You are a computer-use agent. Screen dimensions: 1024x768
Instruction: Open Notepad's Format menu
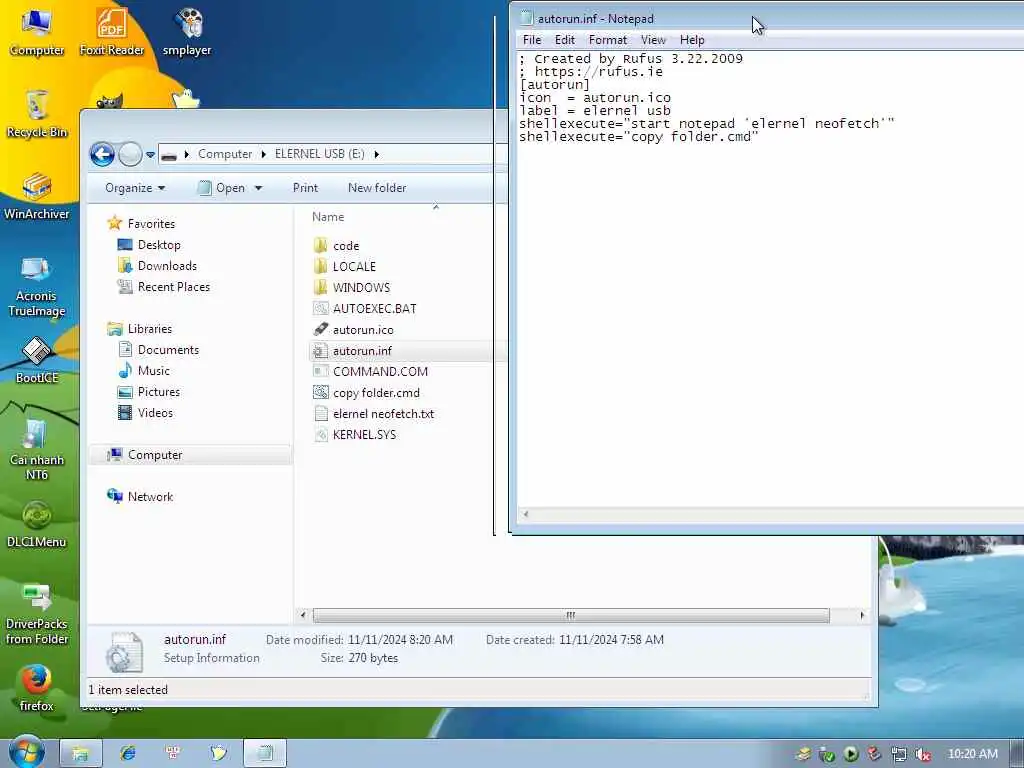click(607, 40)
